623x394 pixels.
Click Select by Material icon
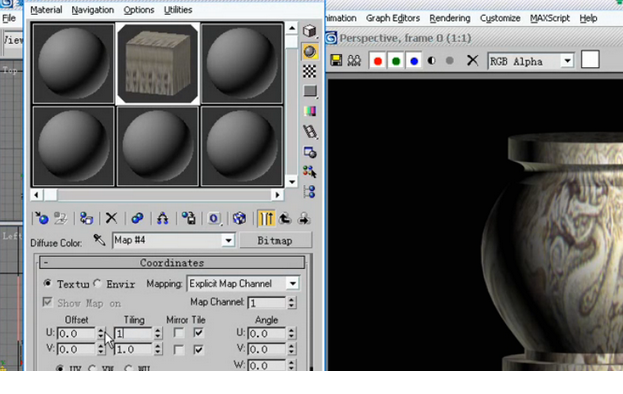[x=310, y=172]
